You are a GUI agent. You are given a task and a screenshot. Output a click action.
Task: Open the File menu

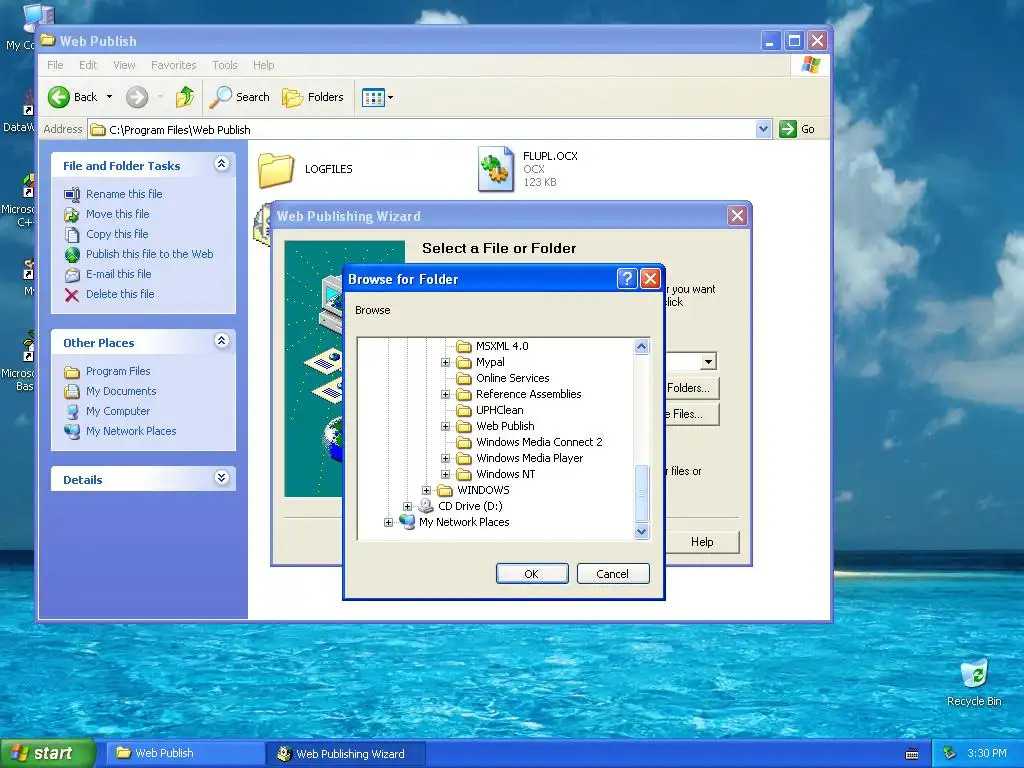(56, 65)
